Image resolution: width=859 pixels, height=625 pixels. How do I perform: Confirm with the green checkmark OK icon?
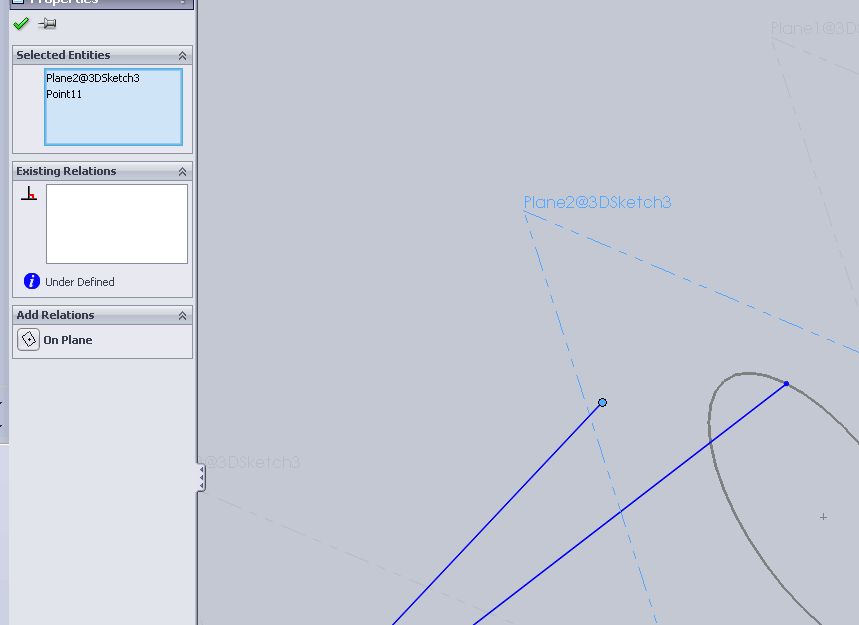coord(21,24)
